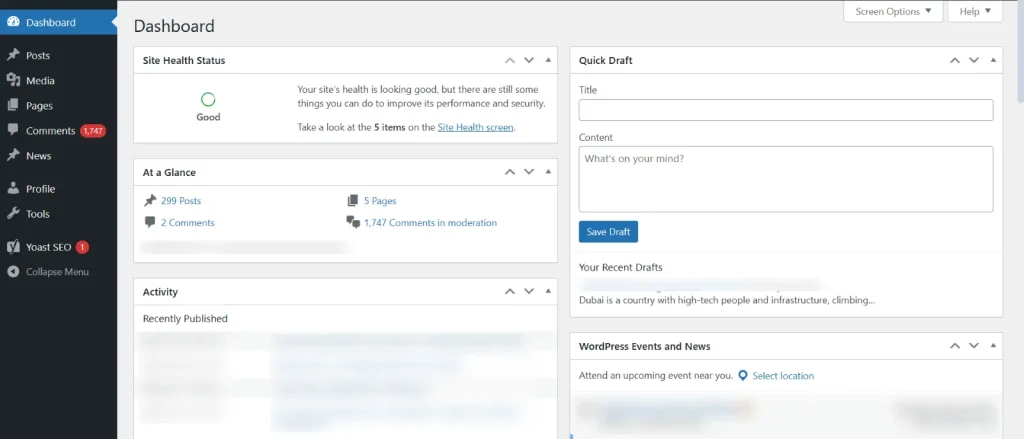
Task: Click the "Recently Published" heading text
Action: [185, 319]
